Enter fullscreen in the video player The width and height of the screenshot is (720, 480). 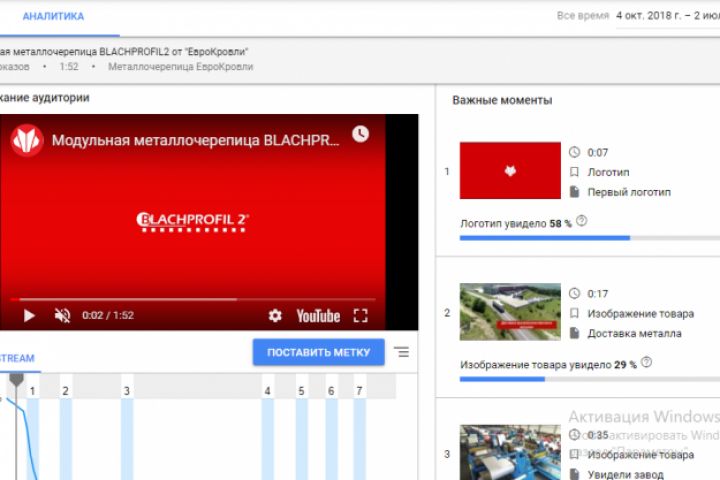[360, 316]
